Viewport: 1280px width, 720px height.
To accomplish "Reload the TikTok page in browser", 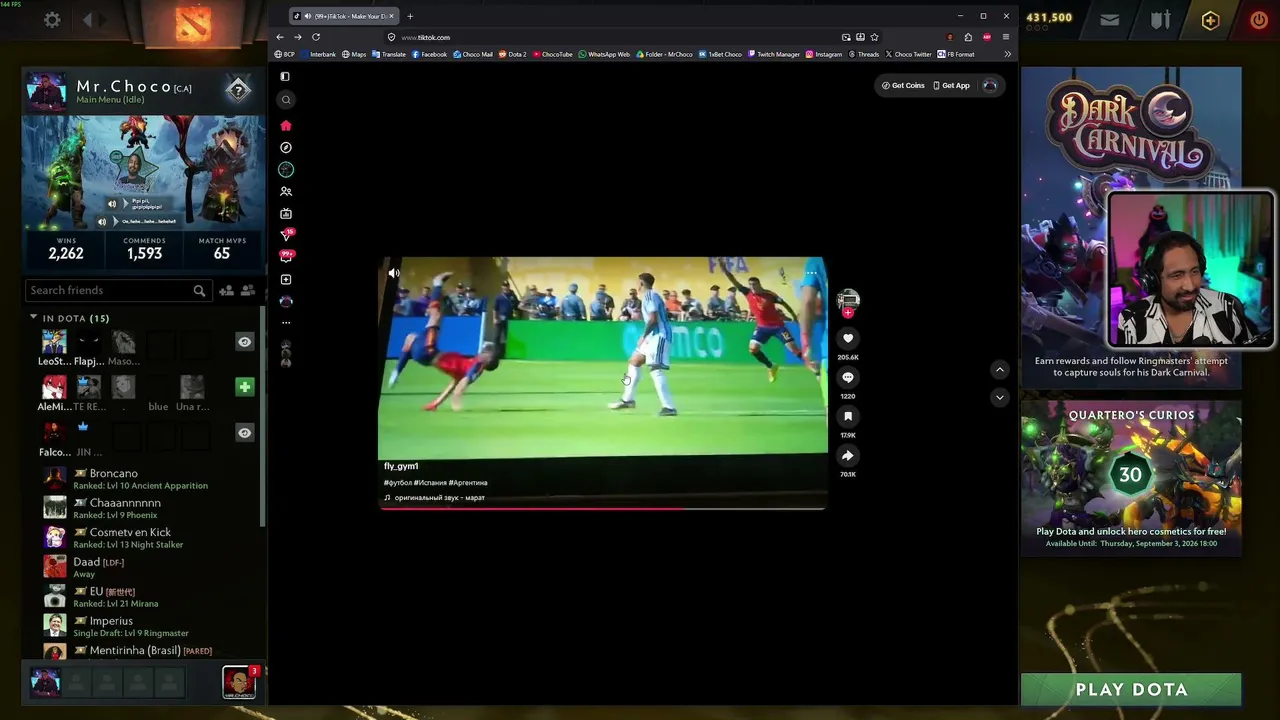I will click(316, 37).
